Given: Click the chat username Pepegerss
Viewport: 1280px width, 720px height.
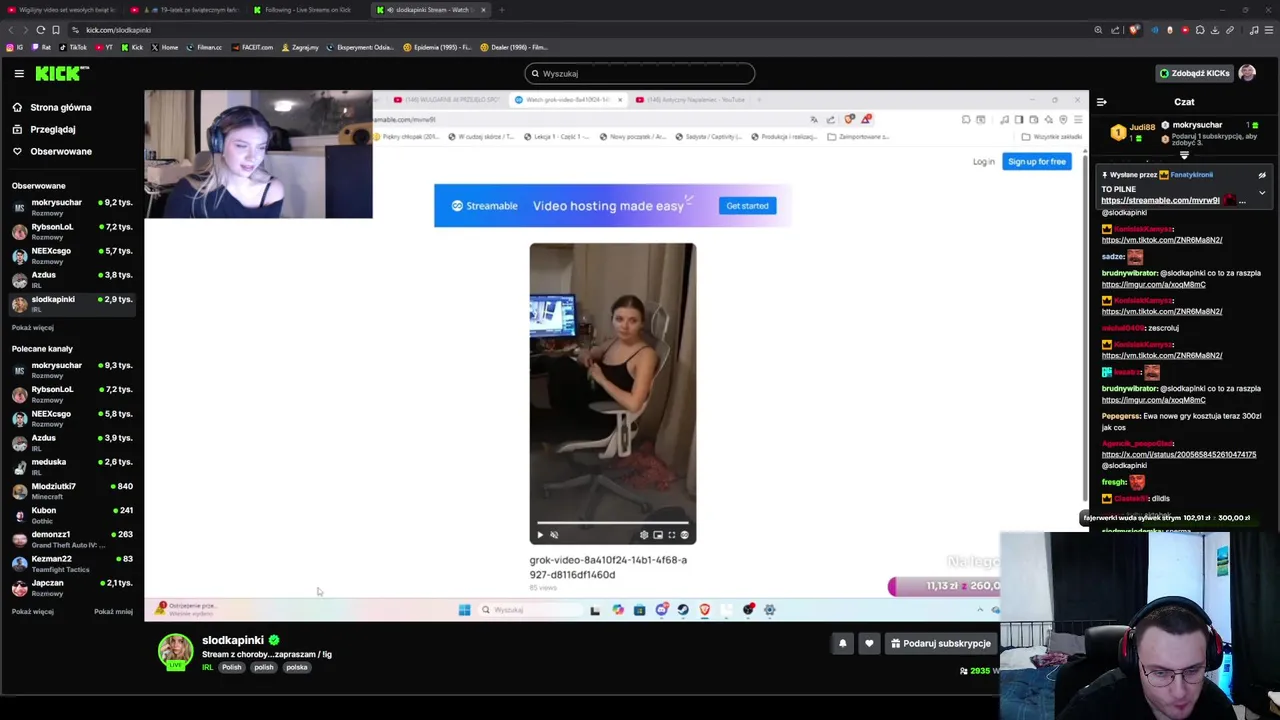Looking at the screenshot, I should pos(1121,416).
